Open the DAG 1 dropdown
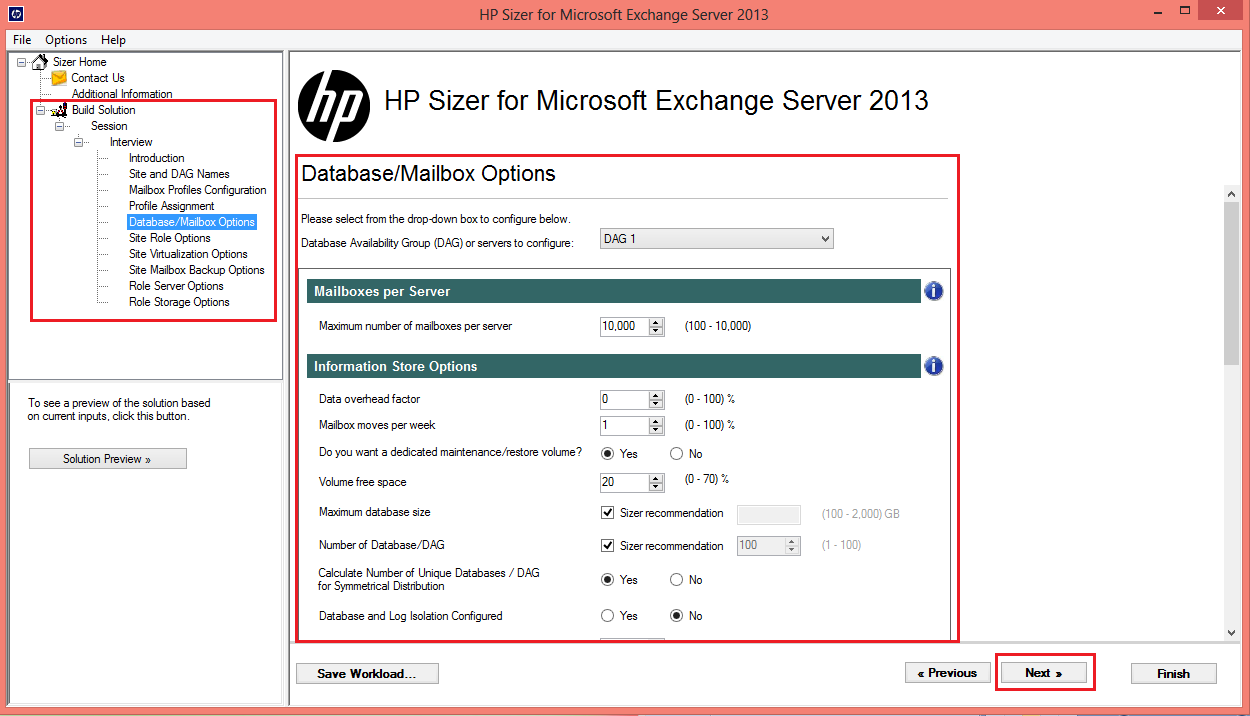 pyautogui.click(x=716, y=239)
